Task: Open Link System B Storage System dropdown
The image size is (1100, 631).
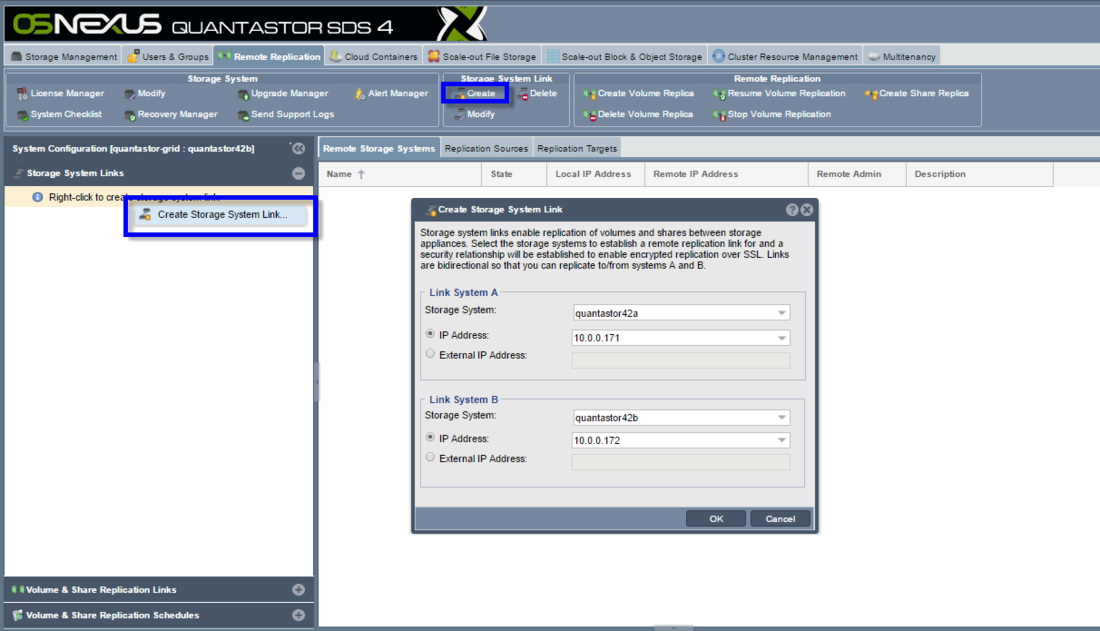Action: pos(782,418)
